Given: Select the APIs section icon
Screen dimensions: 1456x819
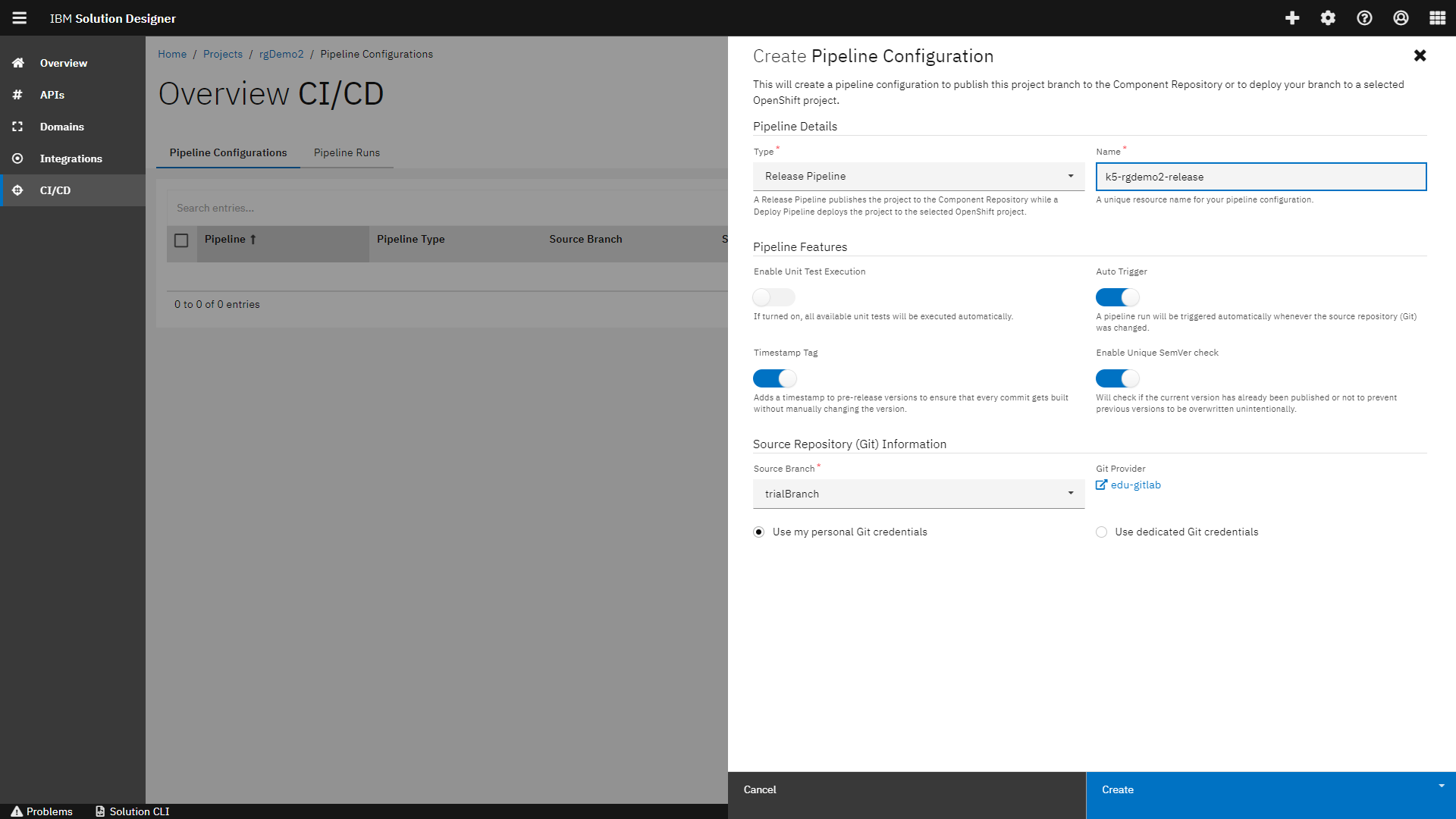Looking at the screenshot, I should tap(17, 95).
